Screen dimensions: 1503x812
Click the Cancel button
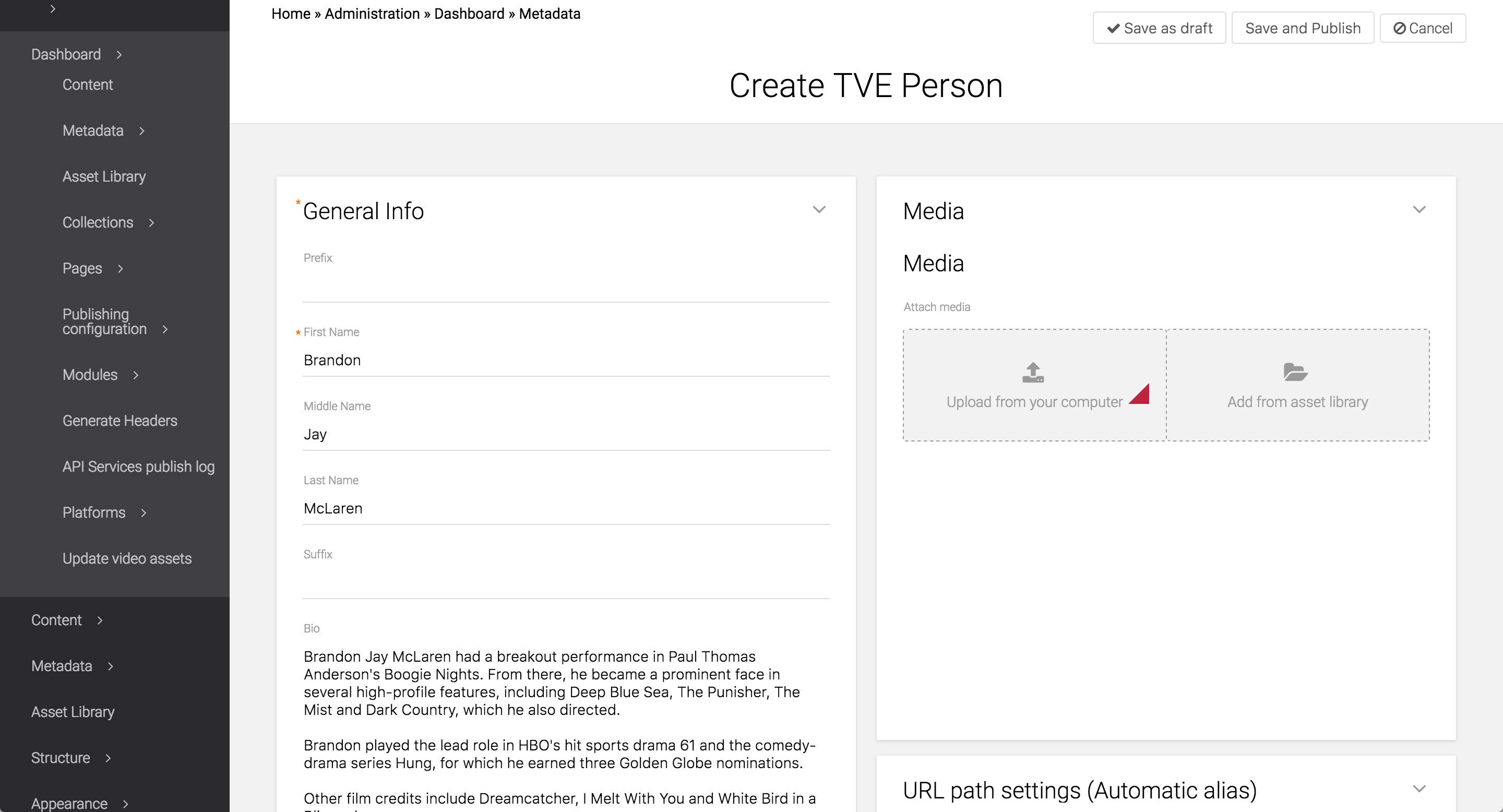point(1423,28)
